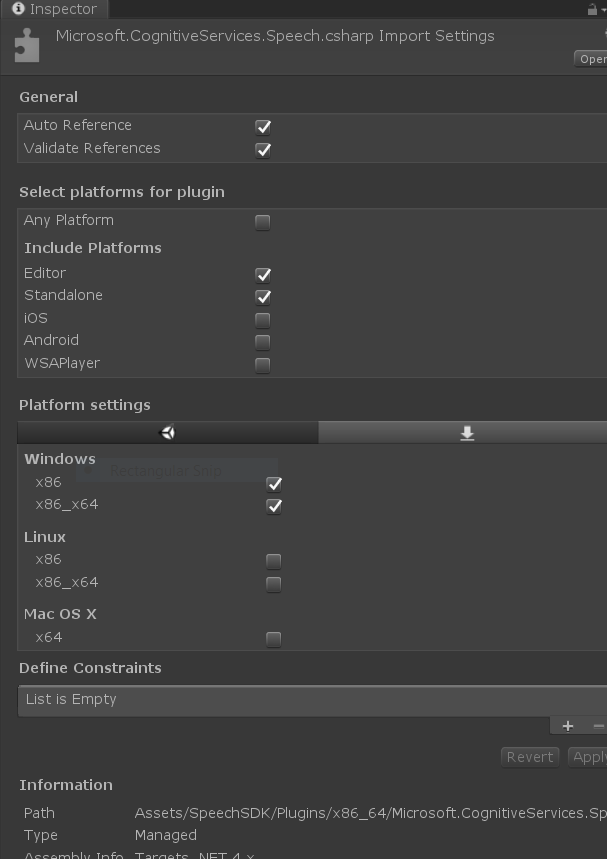Uncheck the Standalone platform checkbox

pos(262,296)
